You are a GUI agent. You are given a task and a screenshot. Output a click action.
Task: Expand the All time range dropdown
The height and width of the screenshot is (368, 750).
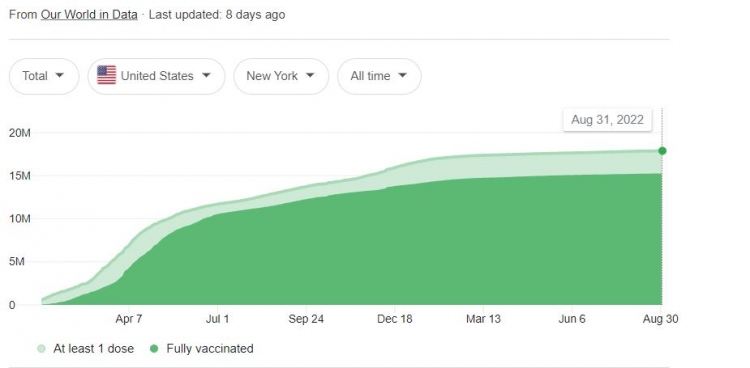coord(379,76)
